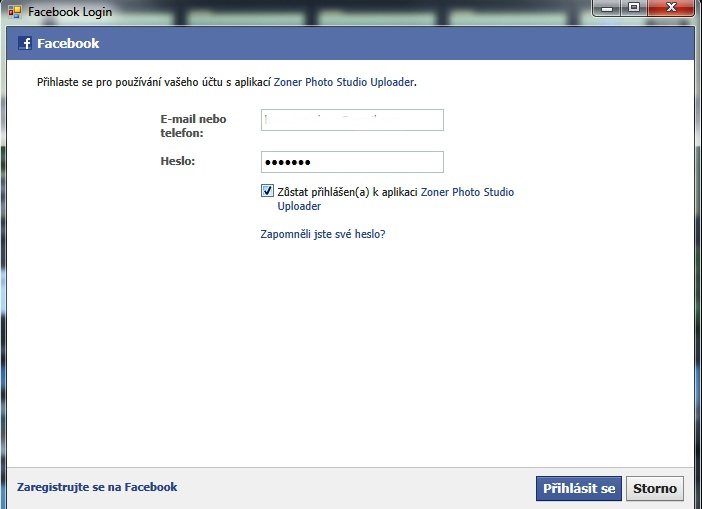The width and height of the screenshot is (702, 509).
Task: Open the Zapomněli jste své heslo? link
Action: click(x=323, y=234)
